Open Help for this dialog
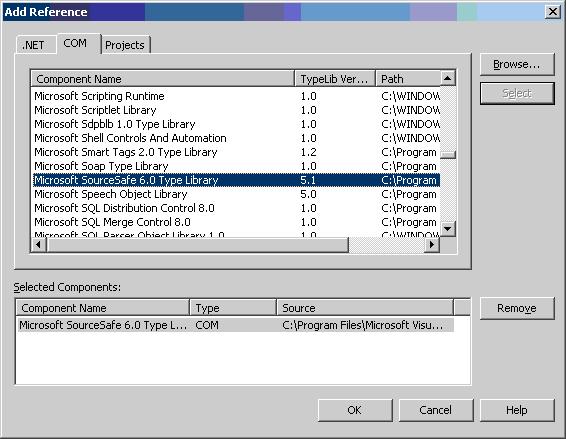Viewport: 566px width, 439px height. pos(517,410)
